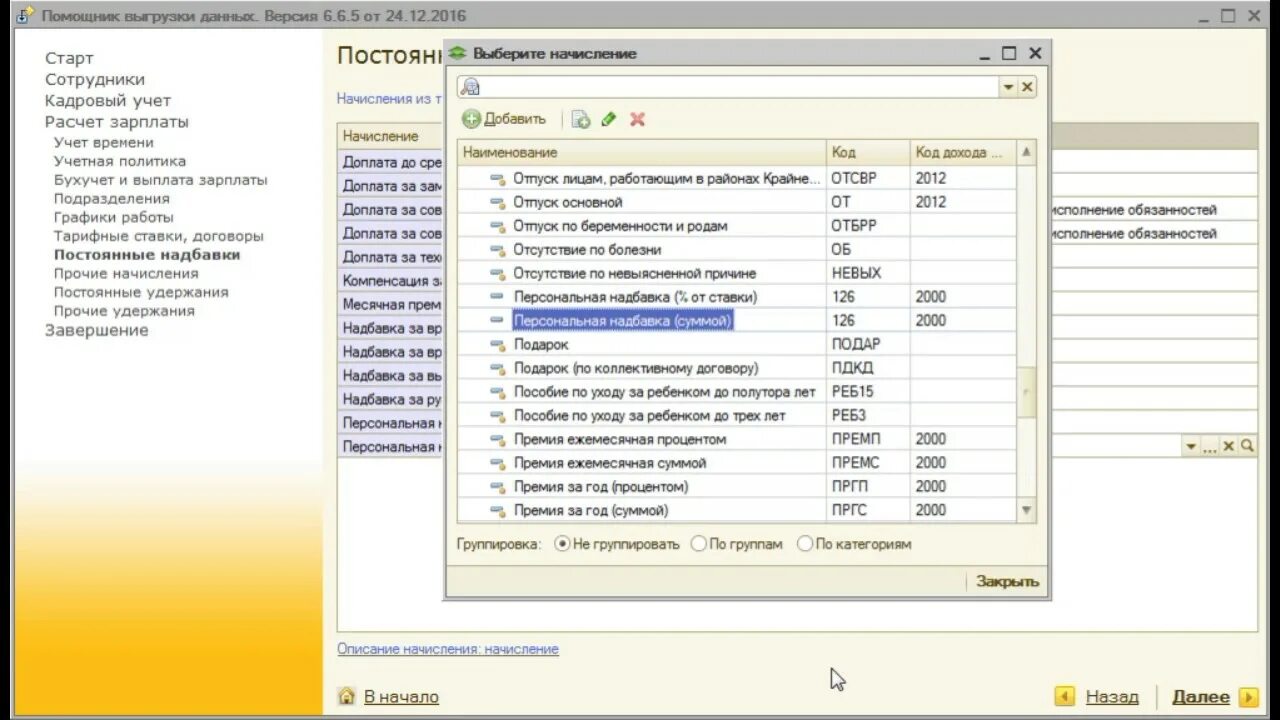Click the copy-entry icon in dialog toolbar
The height and width of the screenshot is (720, 1280).
point(581,119)
